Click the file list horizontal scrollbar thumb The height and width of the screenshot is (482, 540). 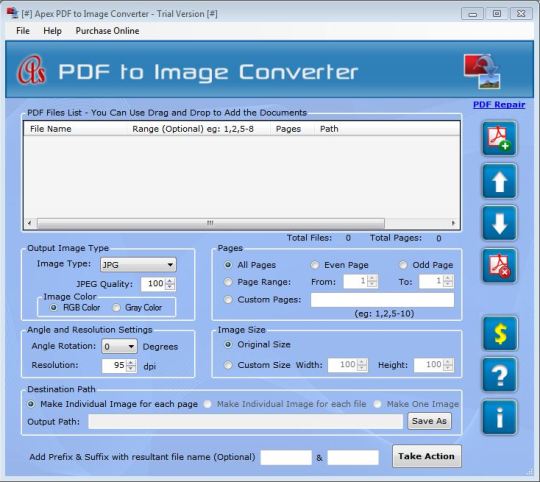click(210, 223)
